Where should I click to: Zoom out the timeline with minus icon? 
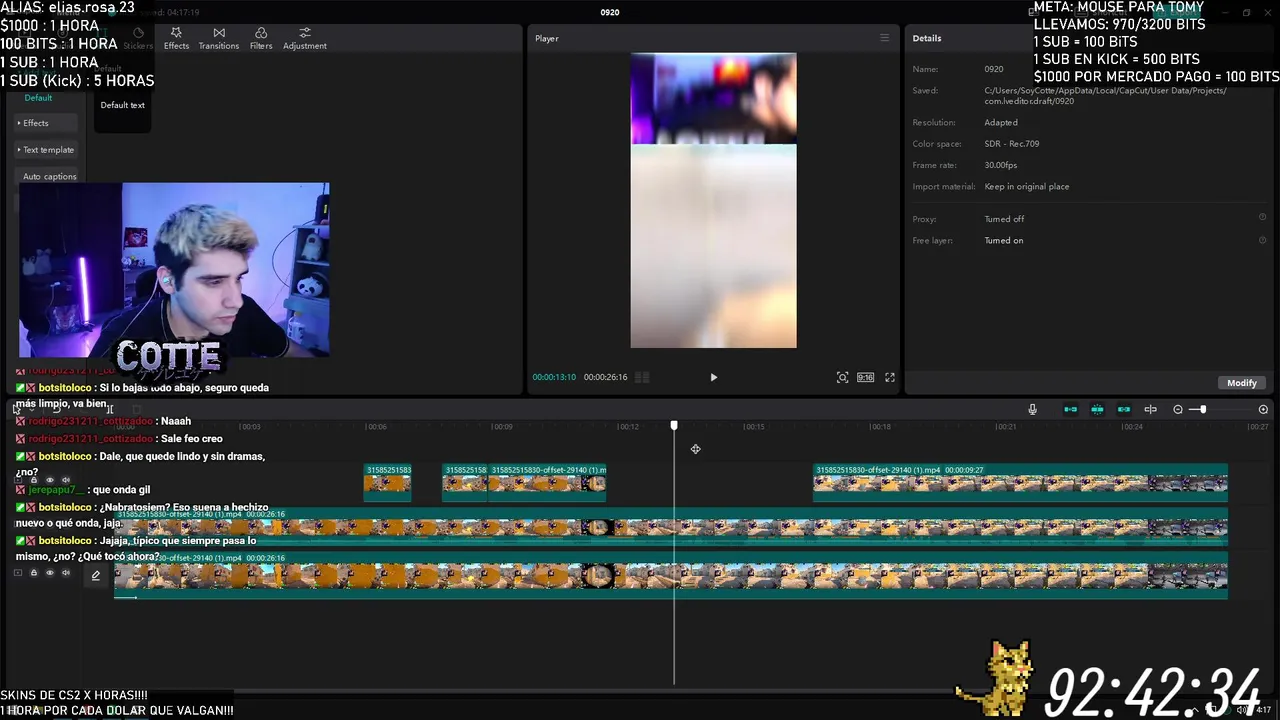coord(1178,409)
